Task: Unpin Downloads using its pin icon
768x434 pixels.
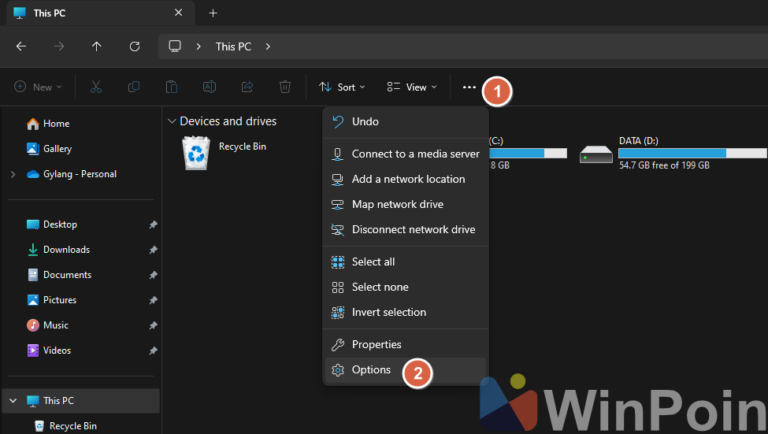Action: coord(153,250)
